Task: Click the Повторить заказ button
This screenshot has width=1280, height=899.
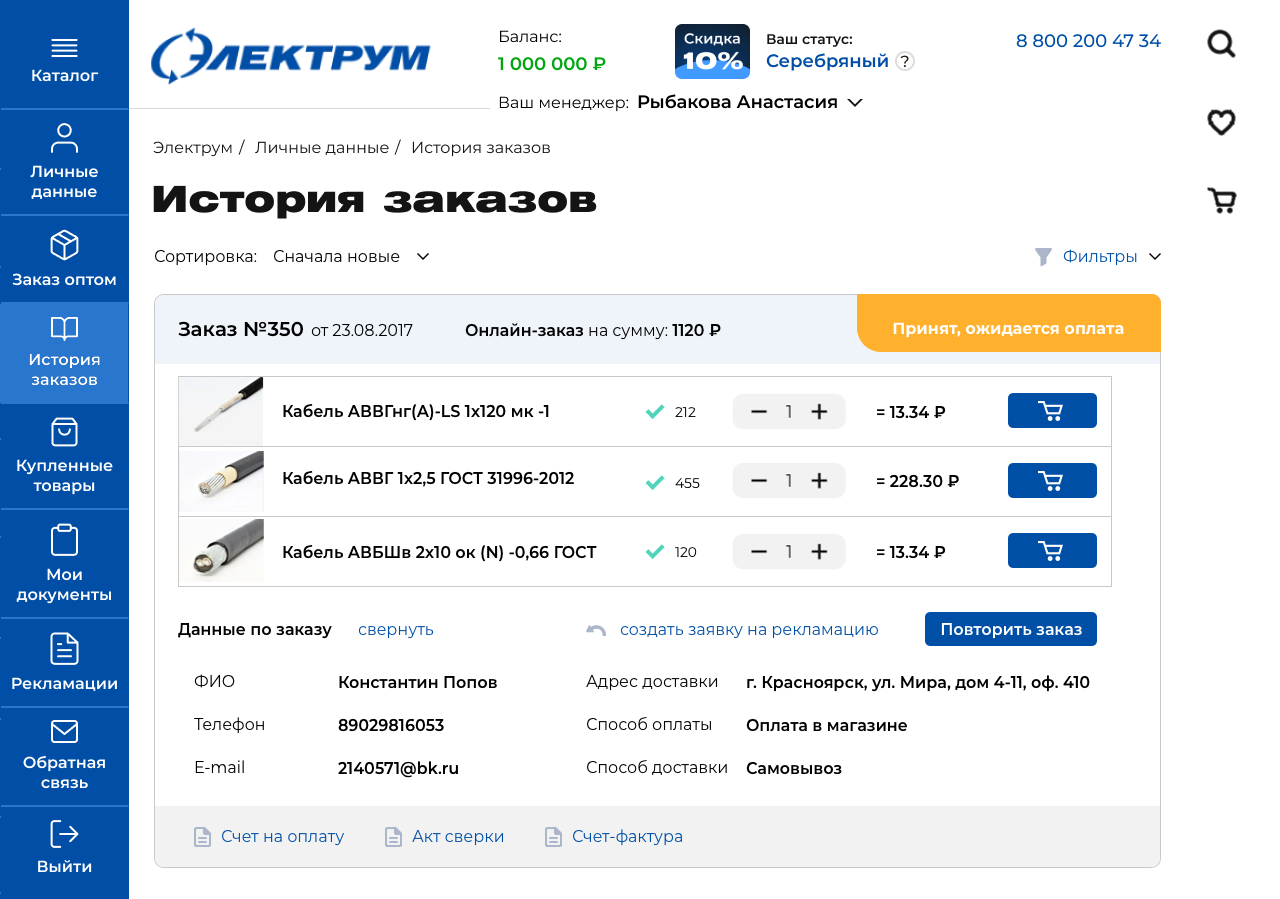Action: [x=1010, y=630]
